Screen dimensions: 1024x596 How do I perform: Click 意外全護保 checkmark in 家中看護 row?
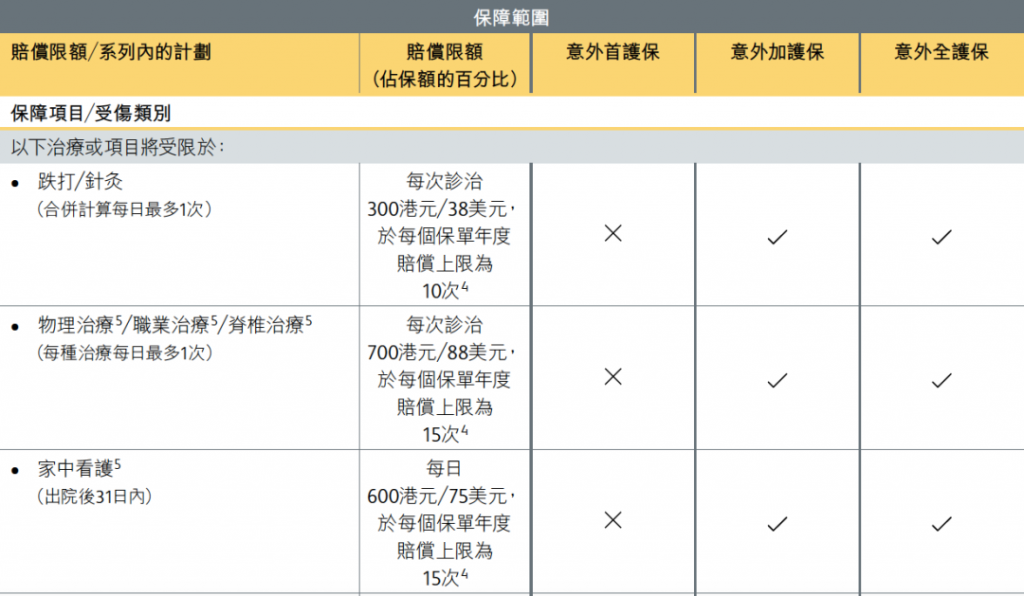pyautogui.click(x=942, y=524)
